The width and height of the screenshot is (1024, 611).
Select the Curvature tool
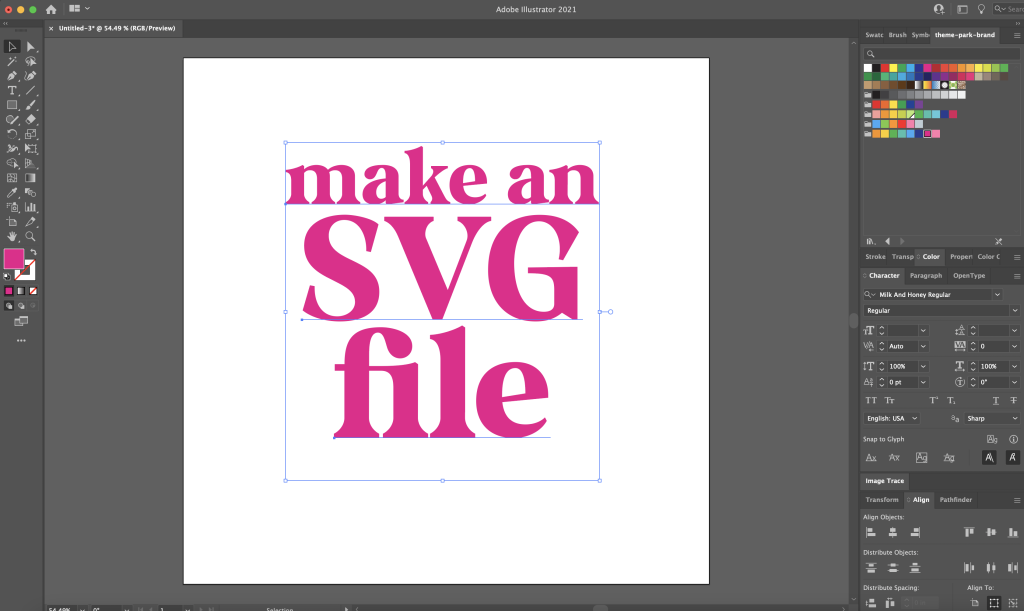coord(31,76)
